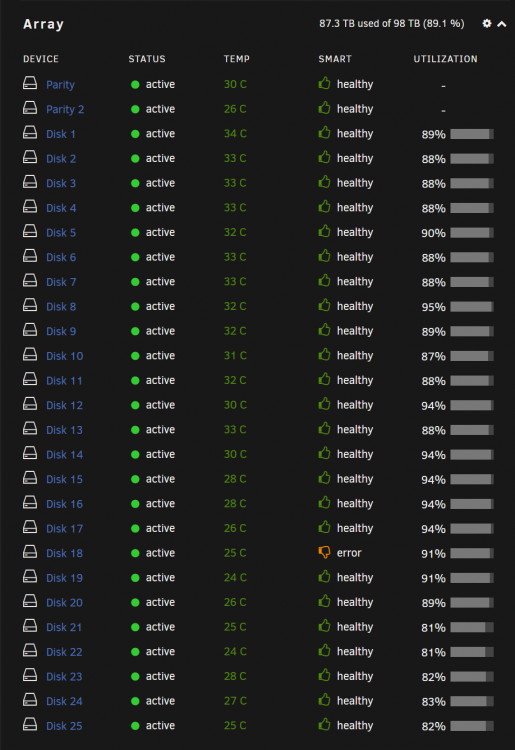Click the Disk 8 utilization bar at 95%
The image size is (515, 750).
point(472,307)
